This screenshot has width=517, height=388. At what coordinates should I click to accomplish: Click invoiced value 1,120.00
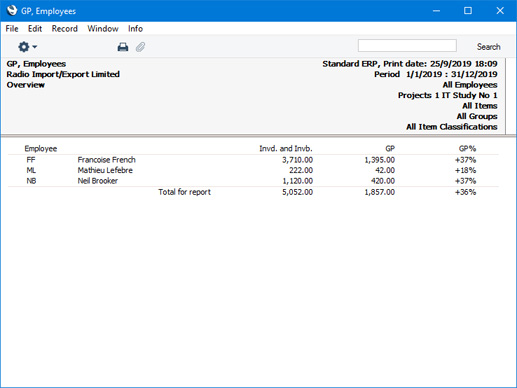pos(297,181)
